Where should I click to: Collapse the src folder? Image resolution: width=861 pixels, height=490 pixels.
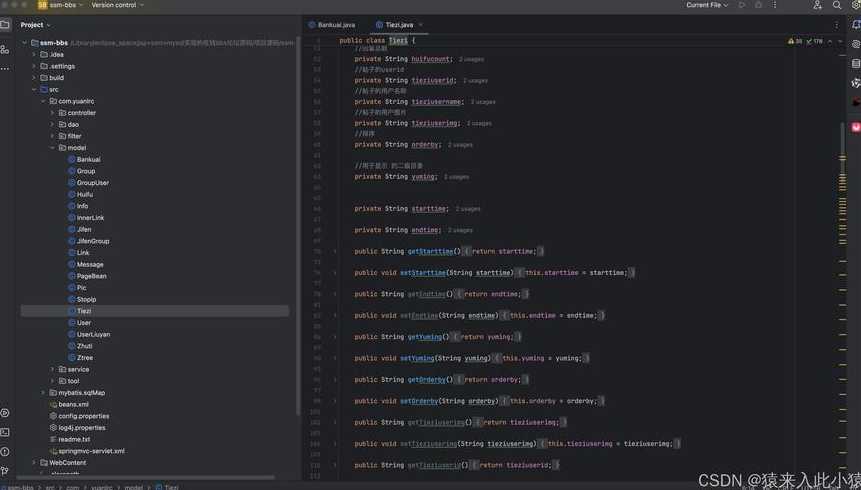pos(34,90)
